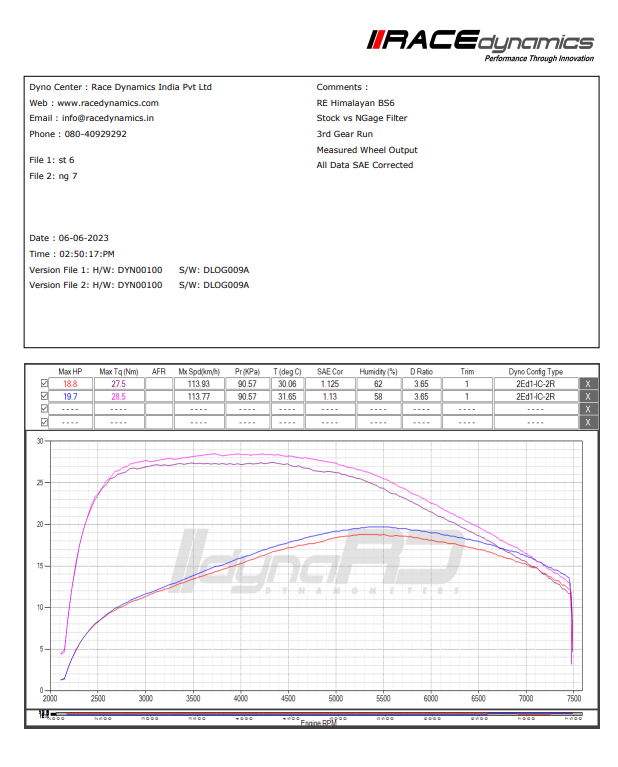The image size is (618, 767).
Task: Remove the 18.8 HP run with its X button
Action: 589,383
